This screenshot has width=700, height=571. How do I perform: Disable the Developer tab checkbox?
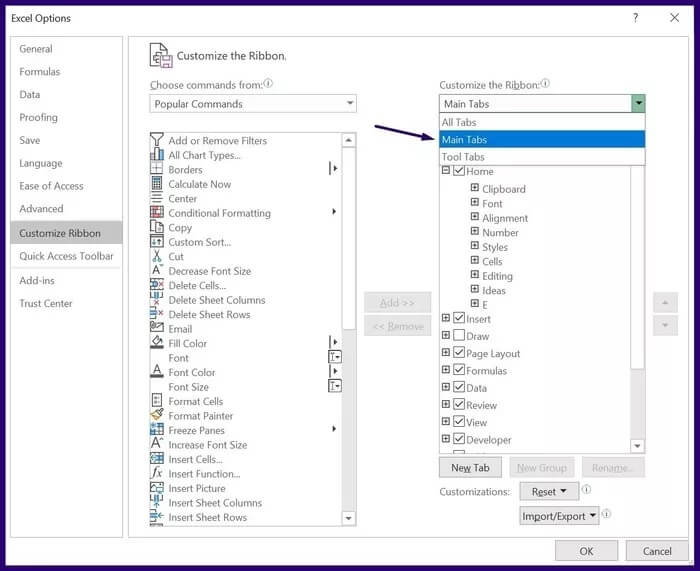coord(459,439)
